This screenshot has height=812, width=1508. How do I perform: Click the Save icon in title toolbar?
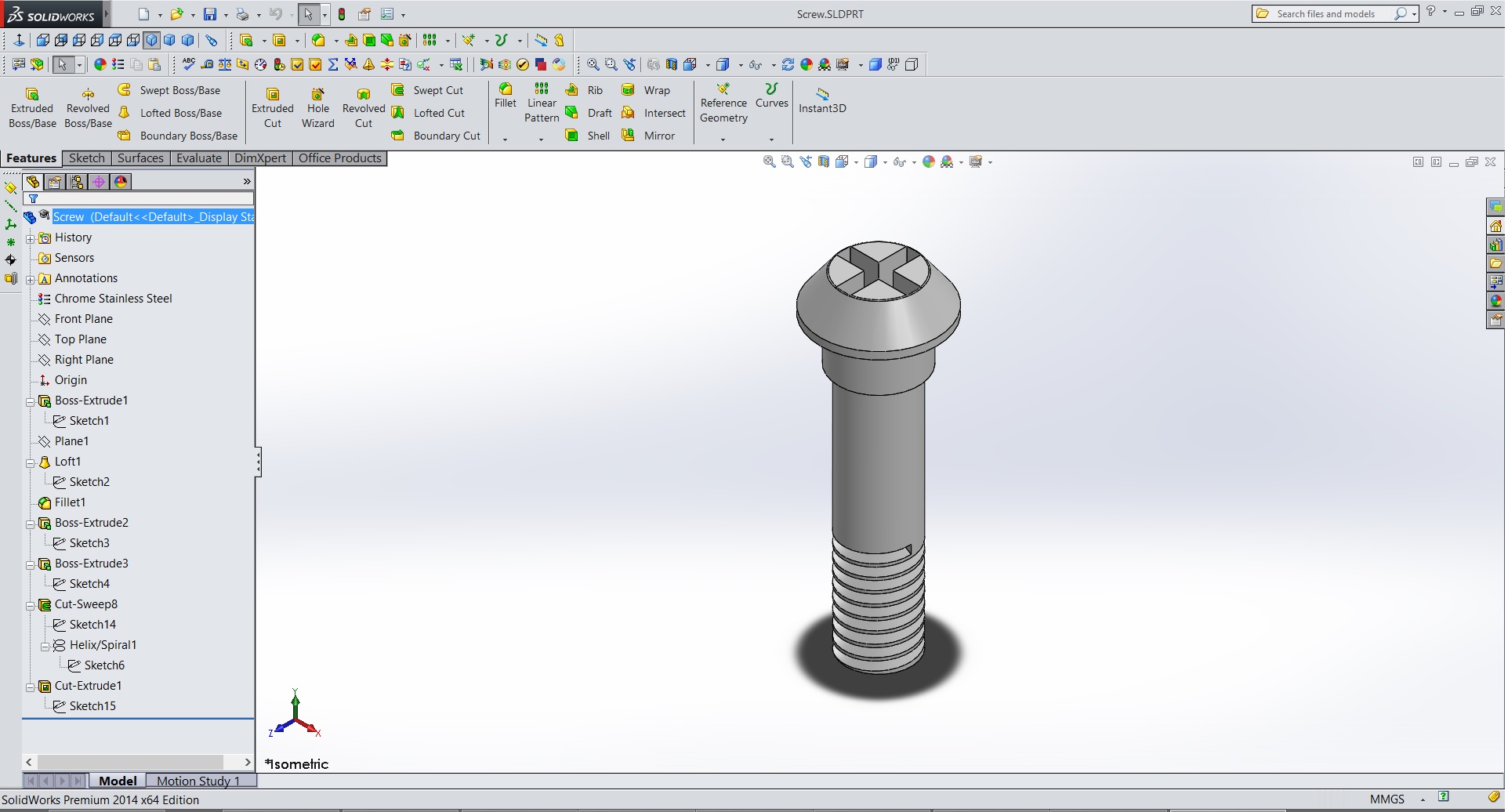click(x=210, y=14)
